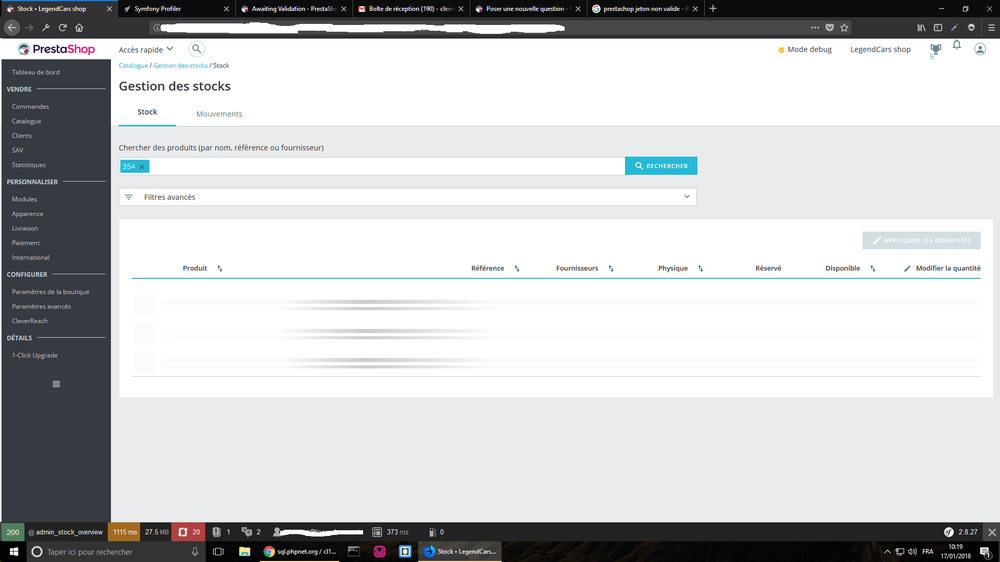Close the Symfony debug toolbar

tap(992, 532)
